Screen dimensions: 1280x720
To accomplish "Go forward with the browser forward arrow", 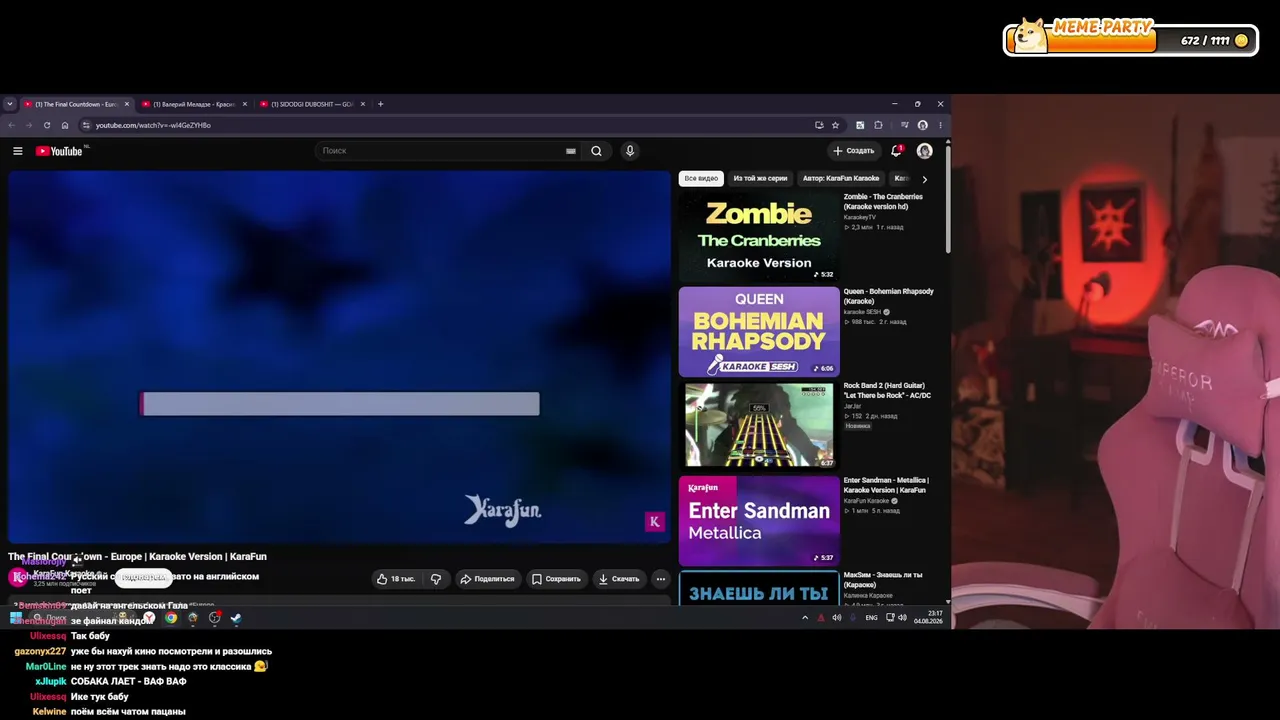I will [28, 125].
